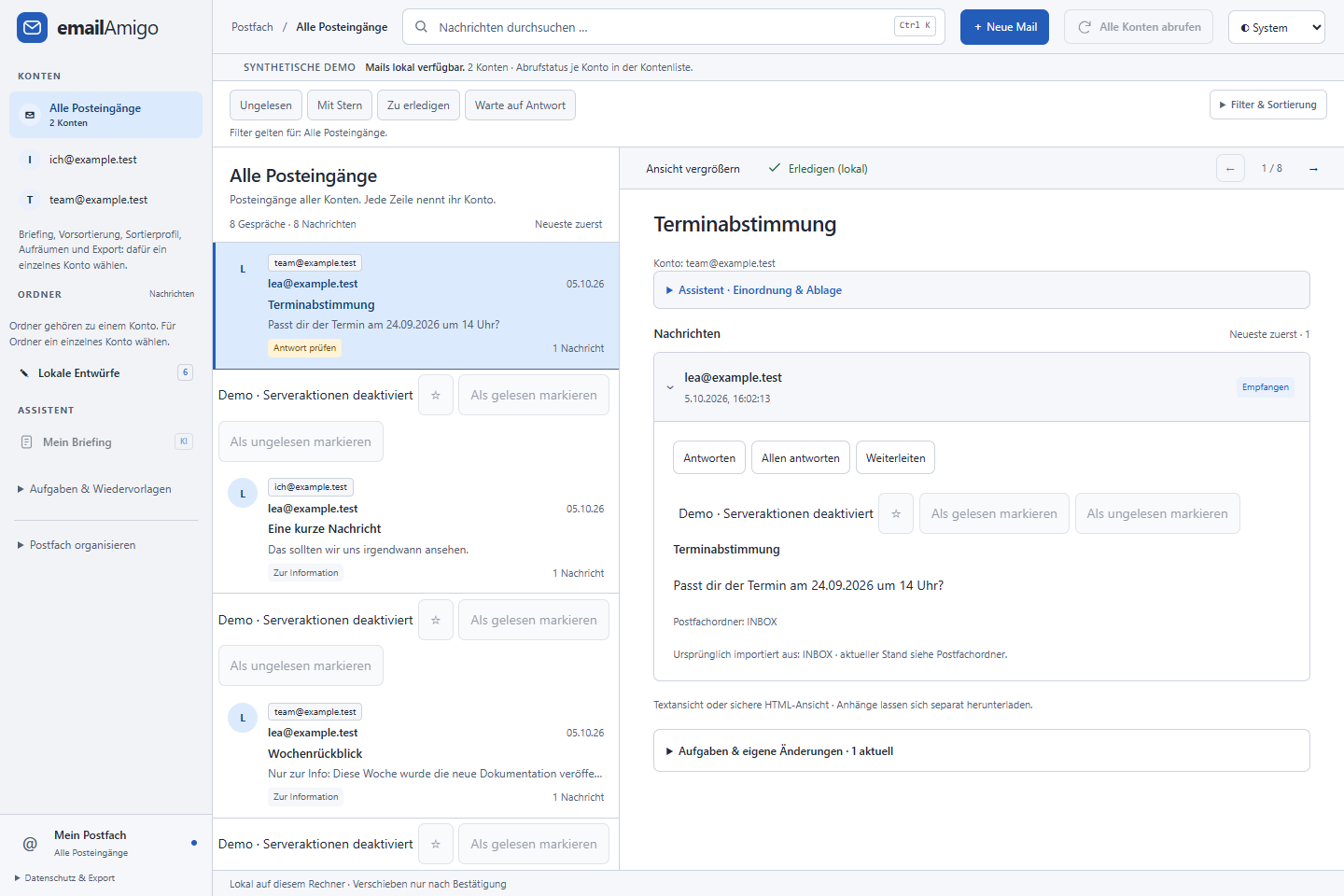Screen dimensions: 1344x896
Task: Star the Eine kurze Nachricht conversation
Action: pyautogui.click(x=436, y=620)
